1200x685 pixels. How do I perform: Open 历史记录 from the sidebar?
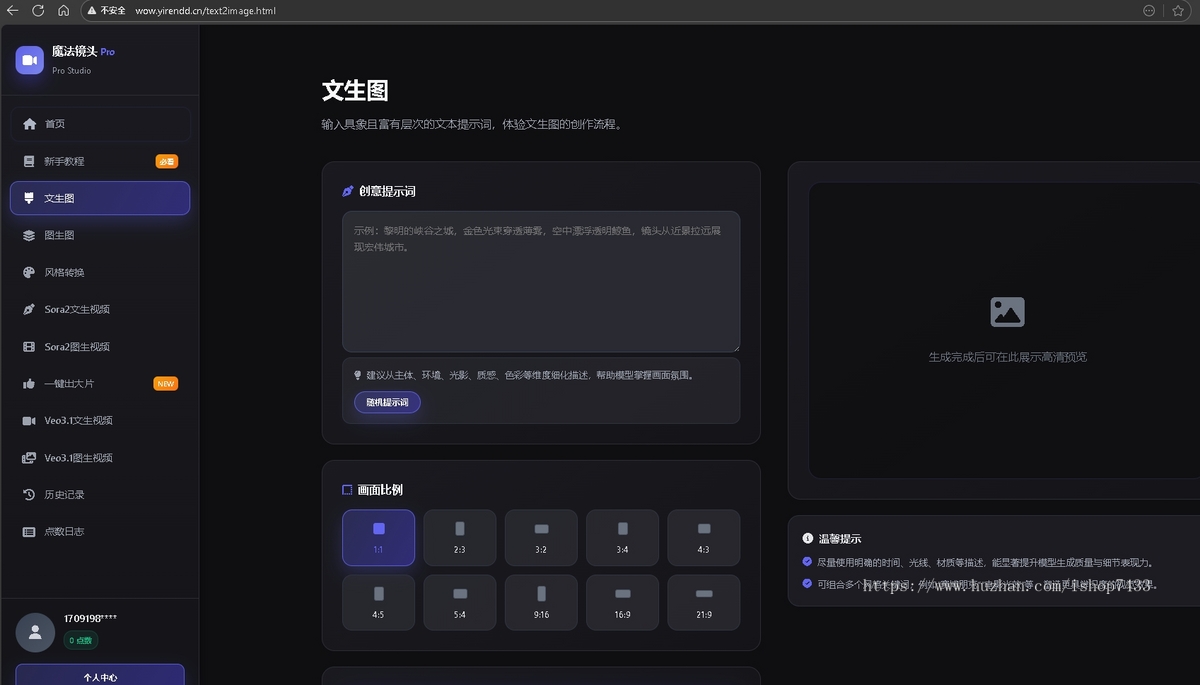[x=100, y=494]
